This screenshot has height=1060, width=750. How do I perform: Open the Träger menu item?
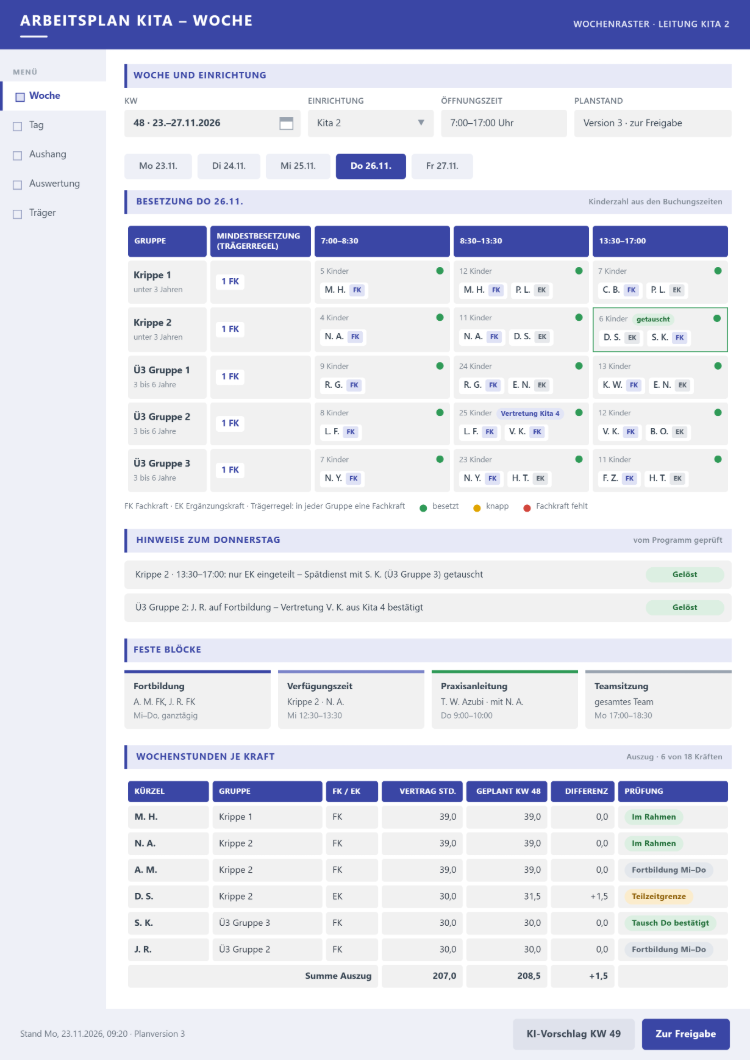click(x=53, y=213)
